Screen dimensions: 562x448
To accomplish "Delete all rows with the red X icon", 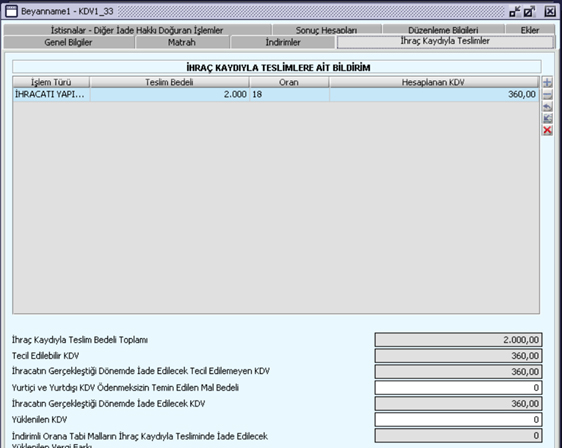I will tap(547, 130).
